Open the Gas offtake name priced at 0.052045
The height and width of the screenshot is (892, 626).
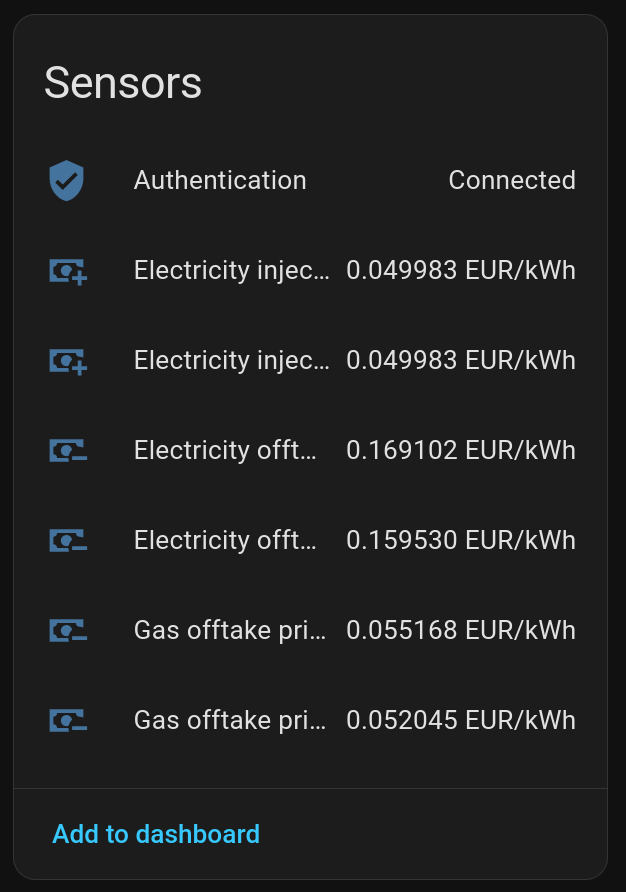pyautogui.click(x=230, y=721)
